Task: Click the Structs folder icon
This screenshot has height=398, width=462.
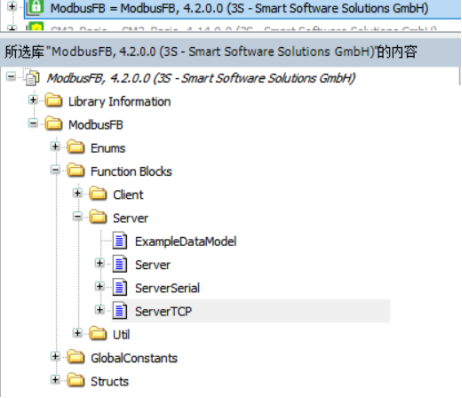Action: point(76,381)
